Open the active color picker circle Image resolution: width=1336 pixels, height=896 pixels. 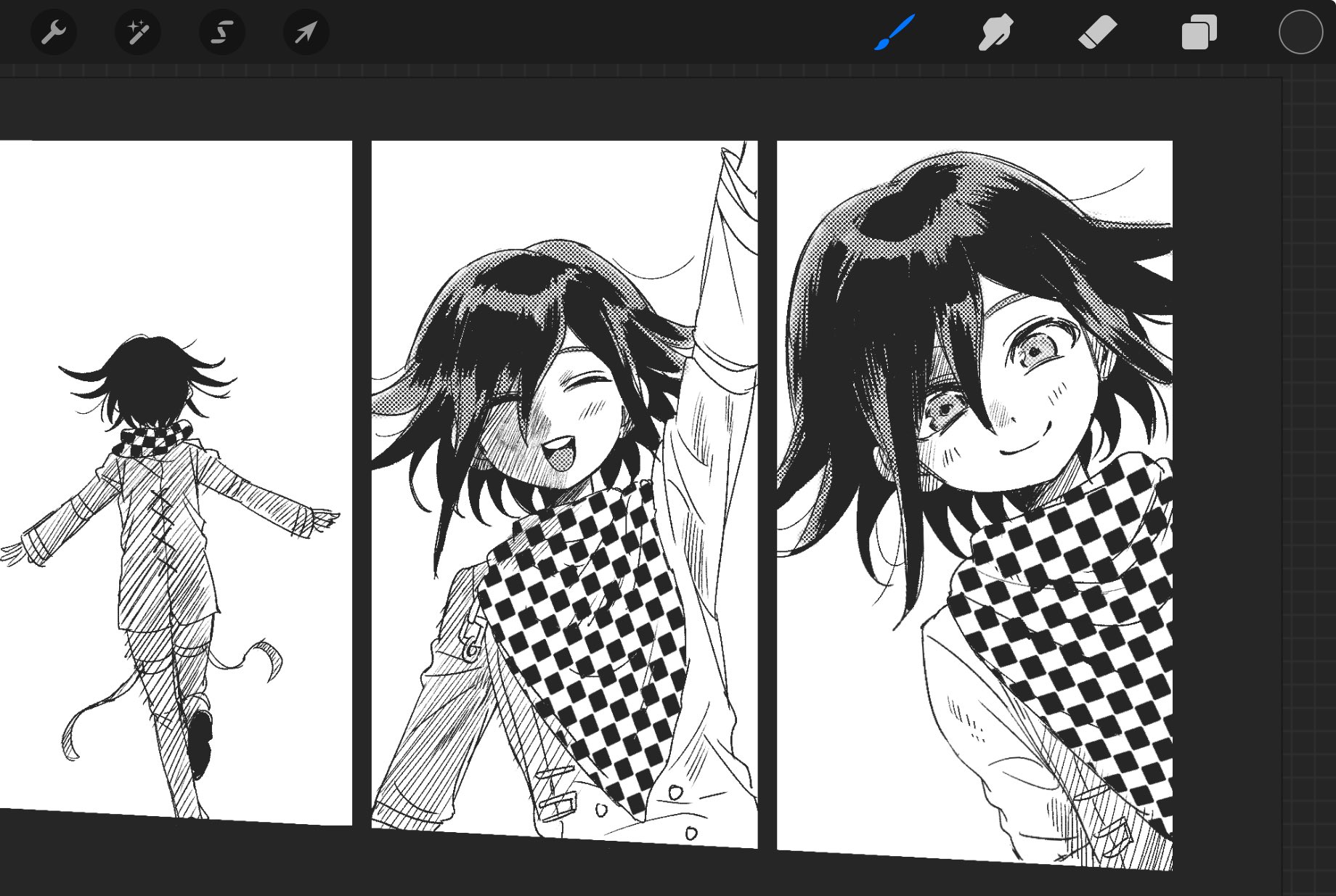pos(1300,32)
